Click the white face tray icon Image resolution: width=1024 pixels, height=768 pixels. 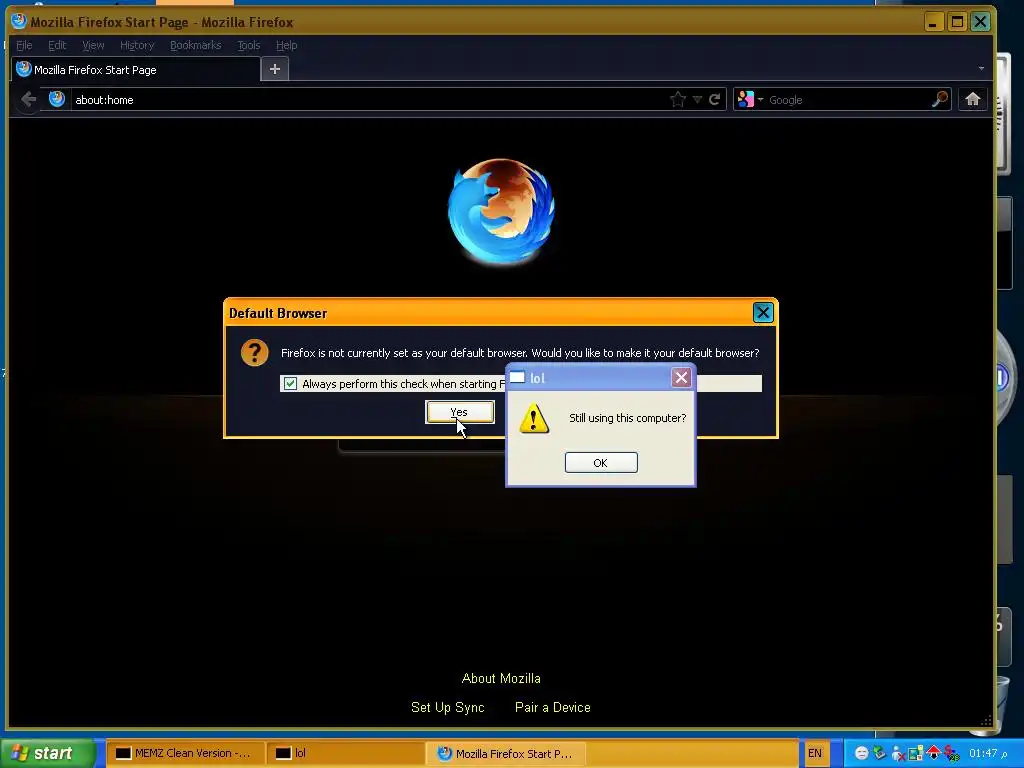click(861, 753)
